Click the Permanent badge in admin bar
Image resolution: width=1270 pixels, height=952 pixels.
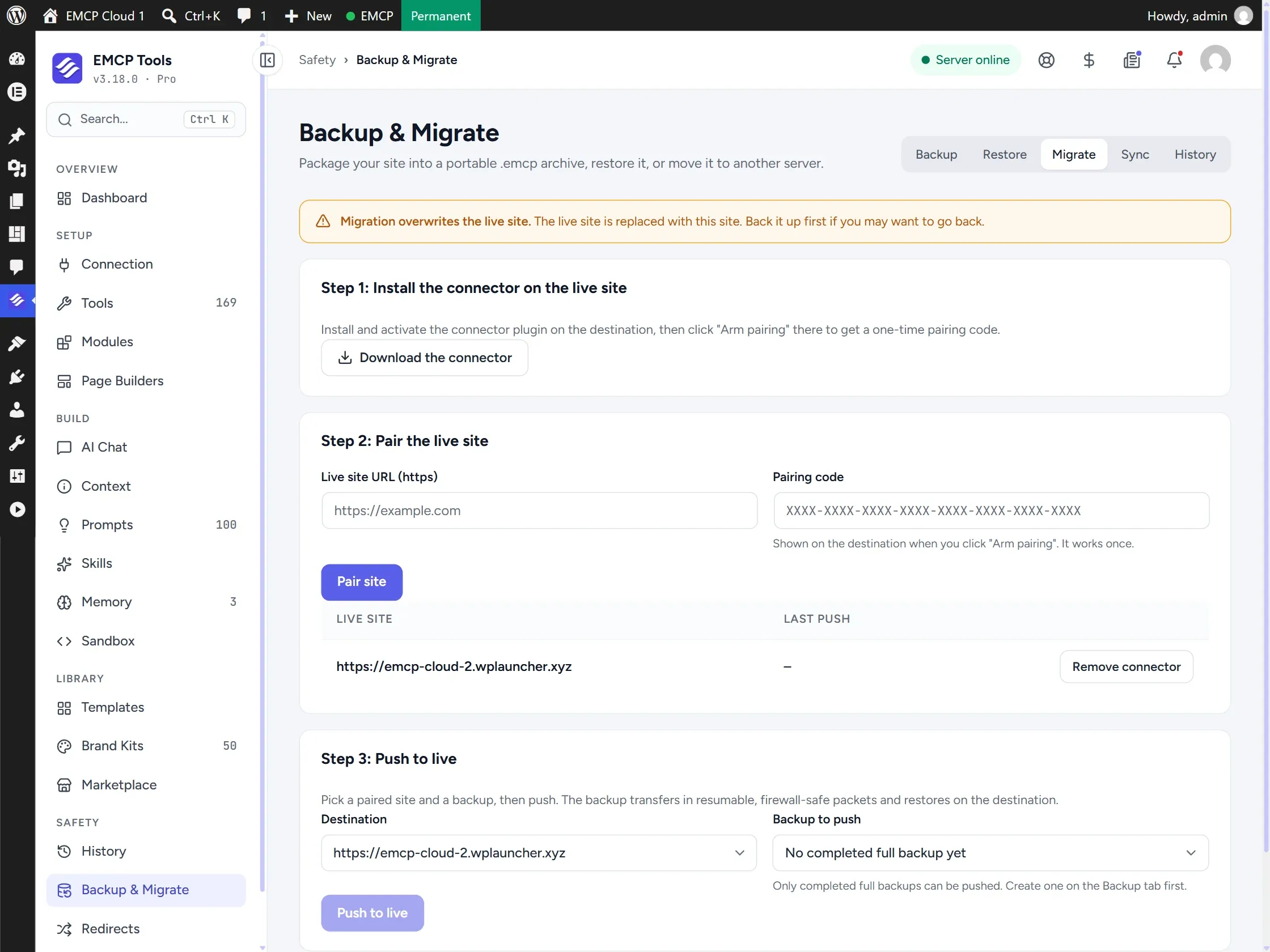441,15
